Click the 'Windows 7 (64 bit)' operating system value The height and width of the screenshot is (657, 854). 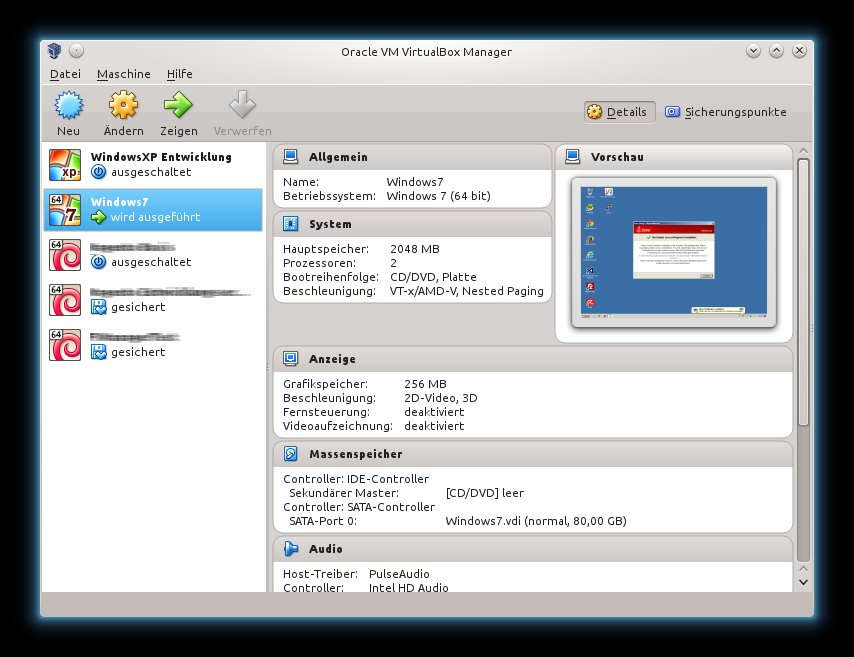438,196
